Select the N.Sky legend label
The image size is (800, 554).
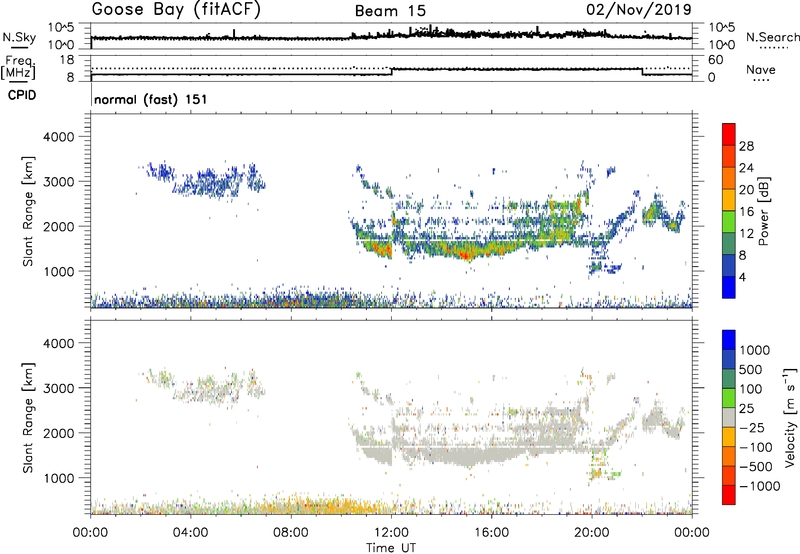click(19, 37)
